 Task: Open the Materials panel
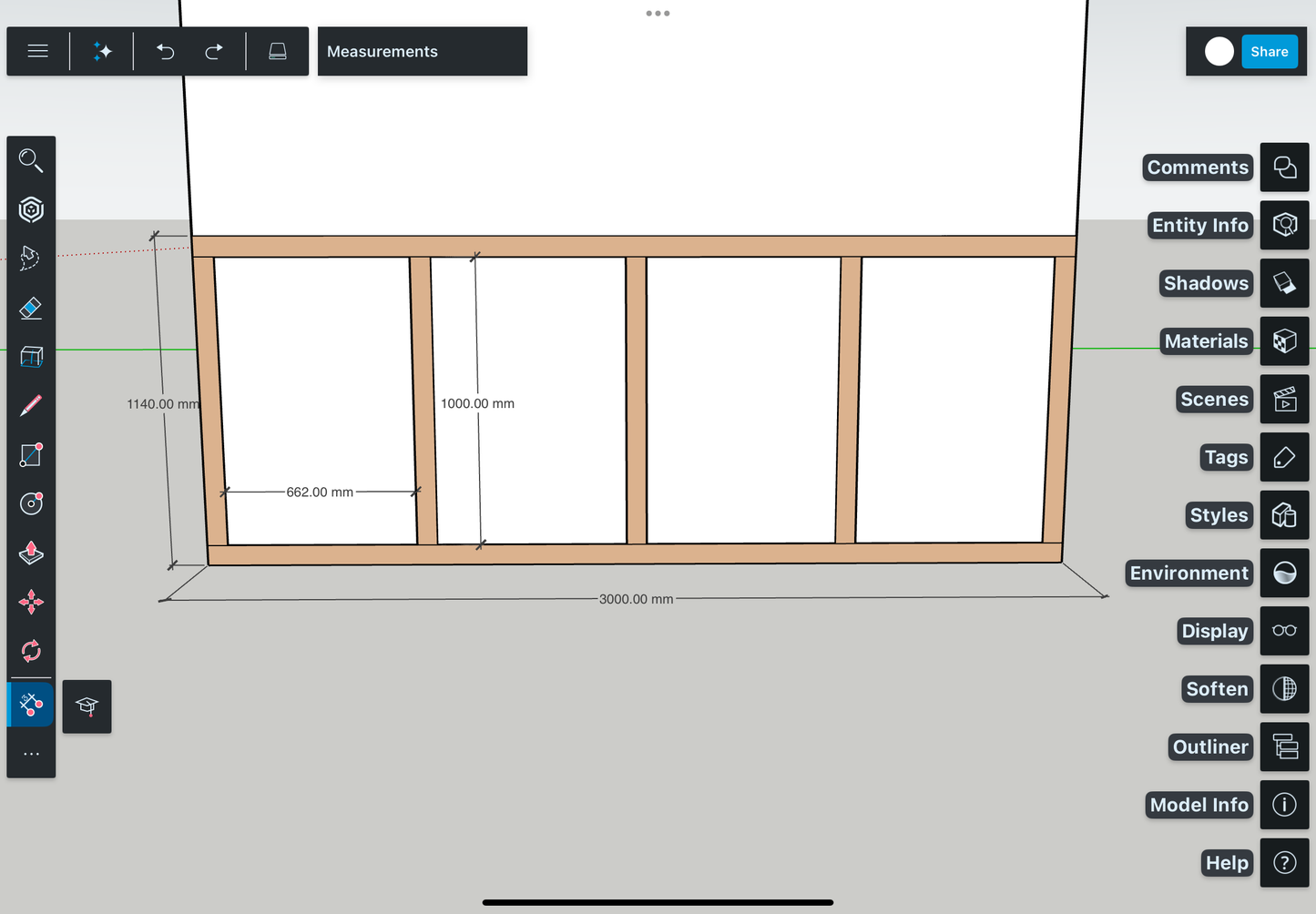pos(1284,340)
